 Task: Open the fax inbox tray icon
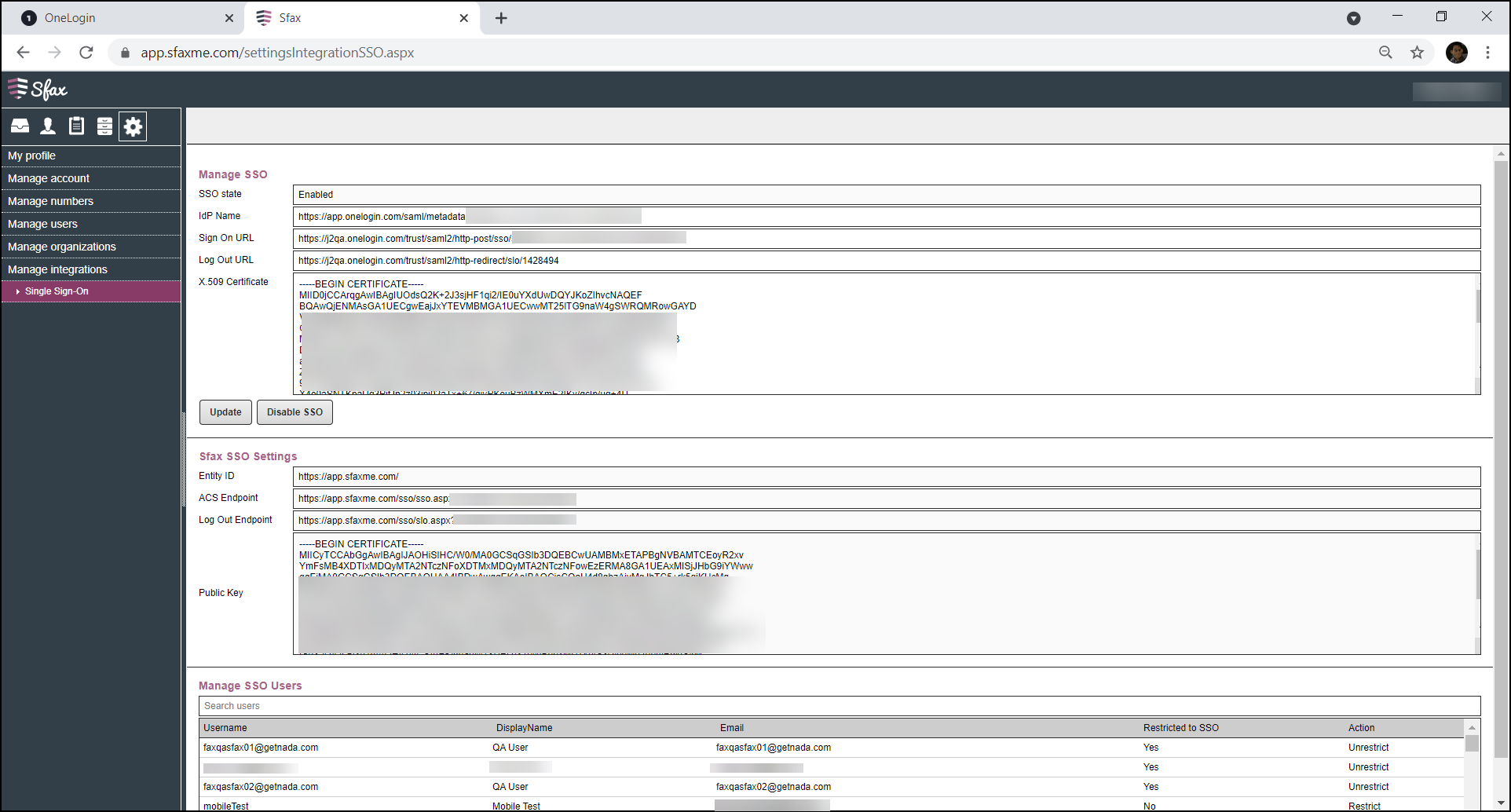[x=20, y=126]
